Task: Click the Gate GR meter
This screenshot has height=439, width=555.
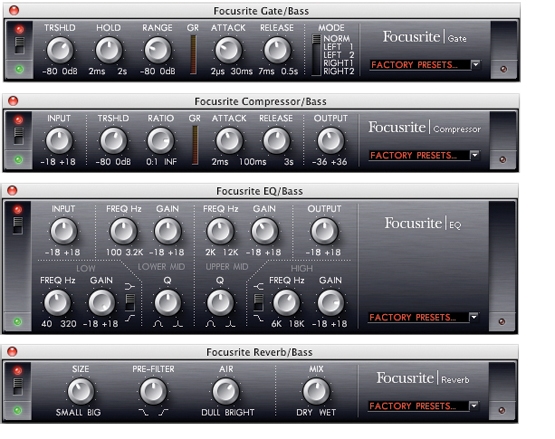Action: 193,54
